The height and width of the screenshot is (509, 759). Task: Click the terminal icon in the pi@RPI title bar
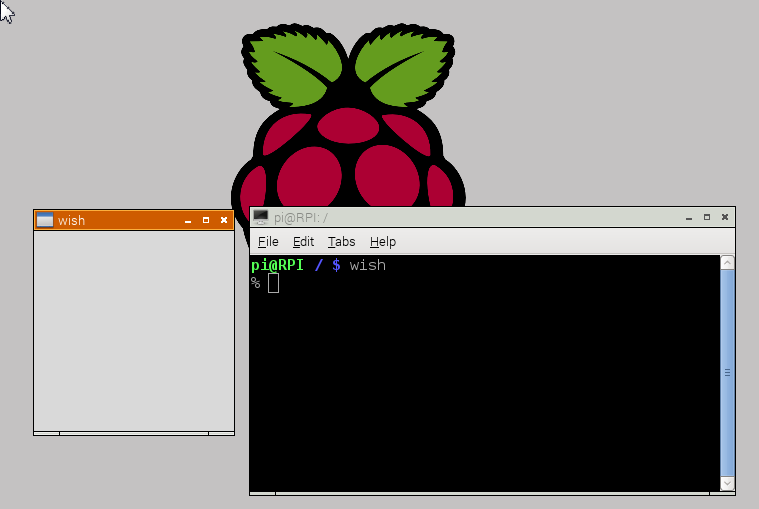260,217
